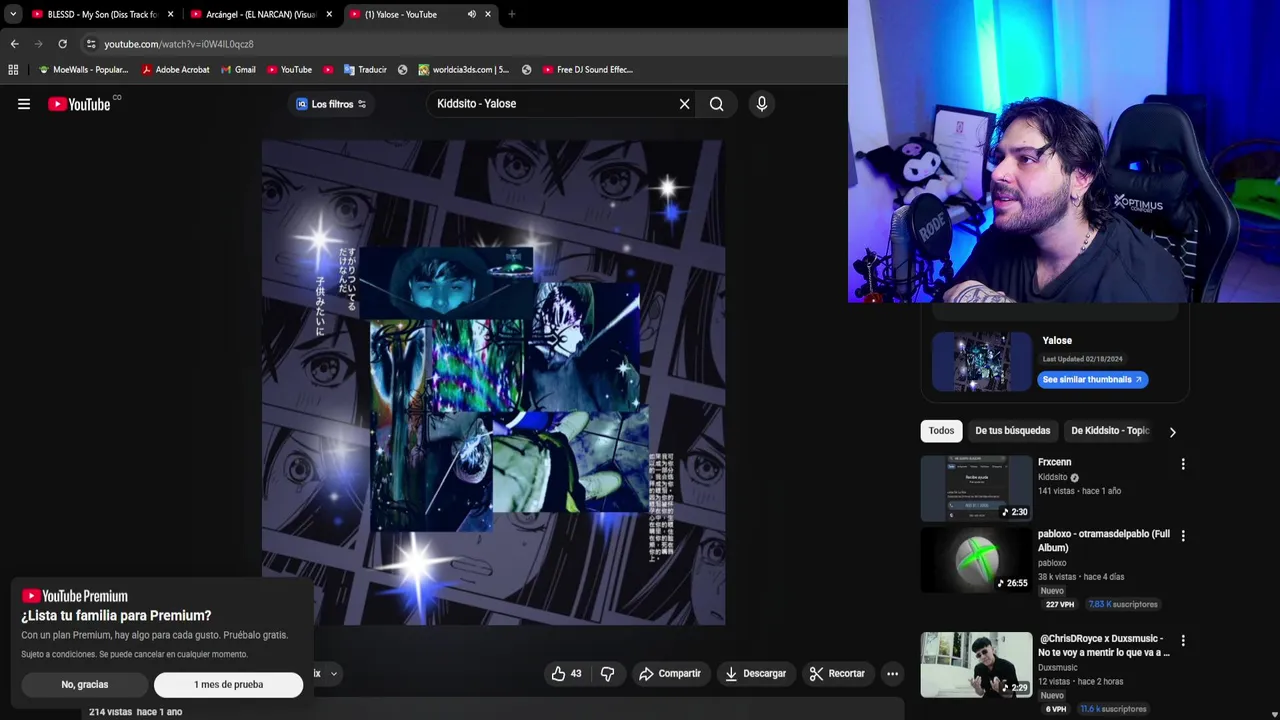Select the Todos filter chip

pos(941,431)
